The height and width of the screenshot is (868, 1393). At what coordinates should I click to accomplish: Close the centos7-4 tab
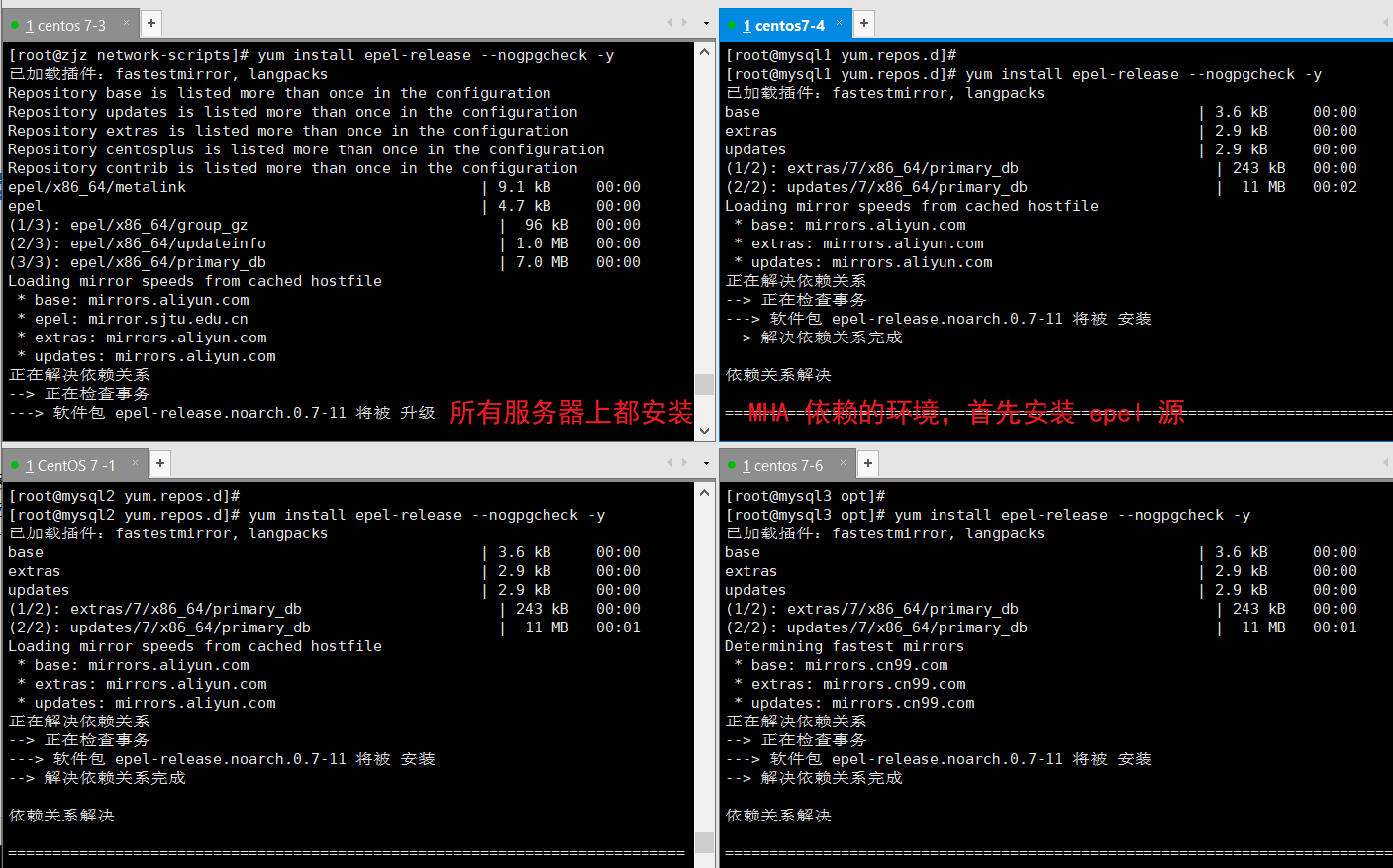(839, 22)
